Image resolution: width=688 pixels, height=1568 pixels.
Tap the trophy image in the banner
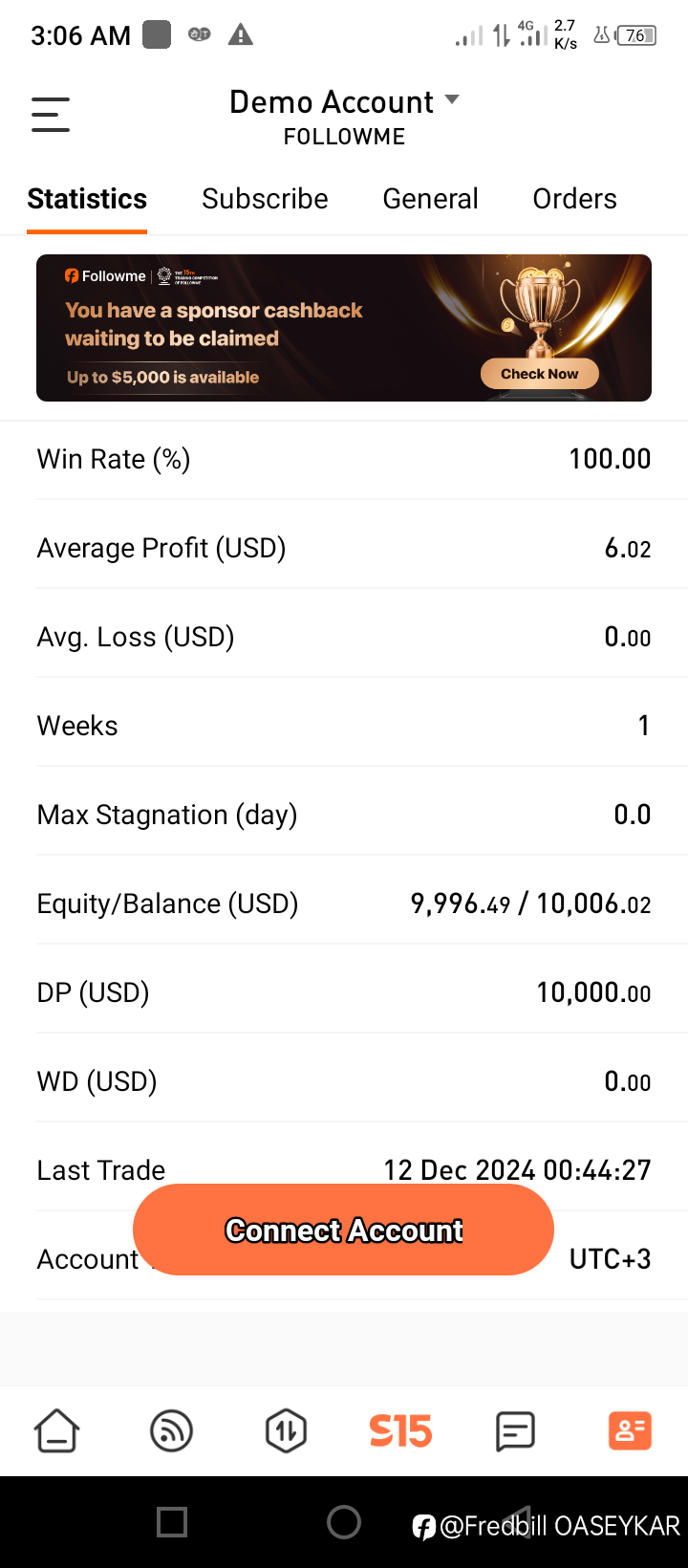539,306
